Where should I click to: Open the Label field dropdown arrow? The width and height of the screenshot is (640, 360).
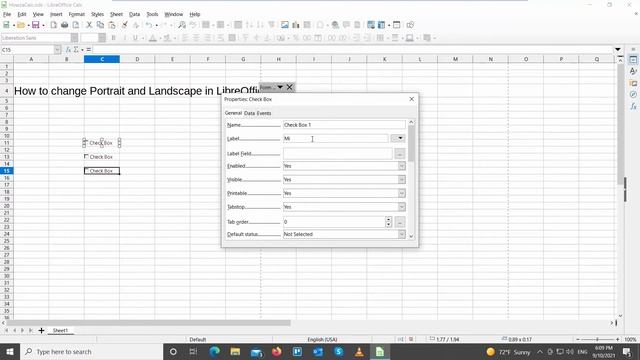(x=398, y=138)
